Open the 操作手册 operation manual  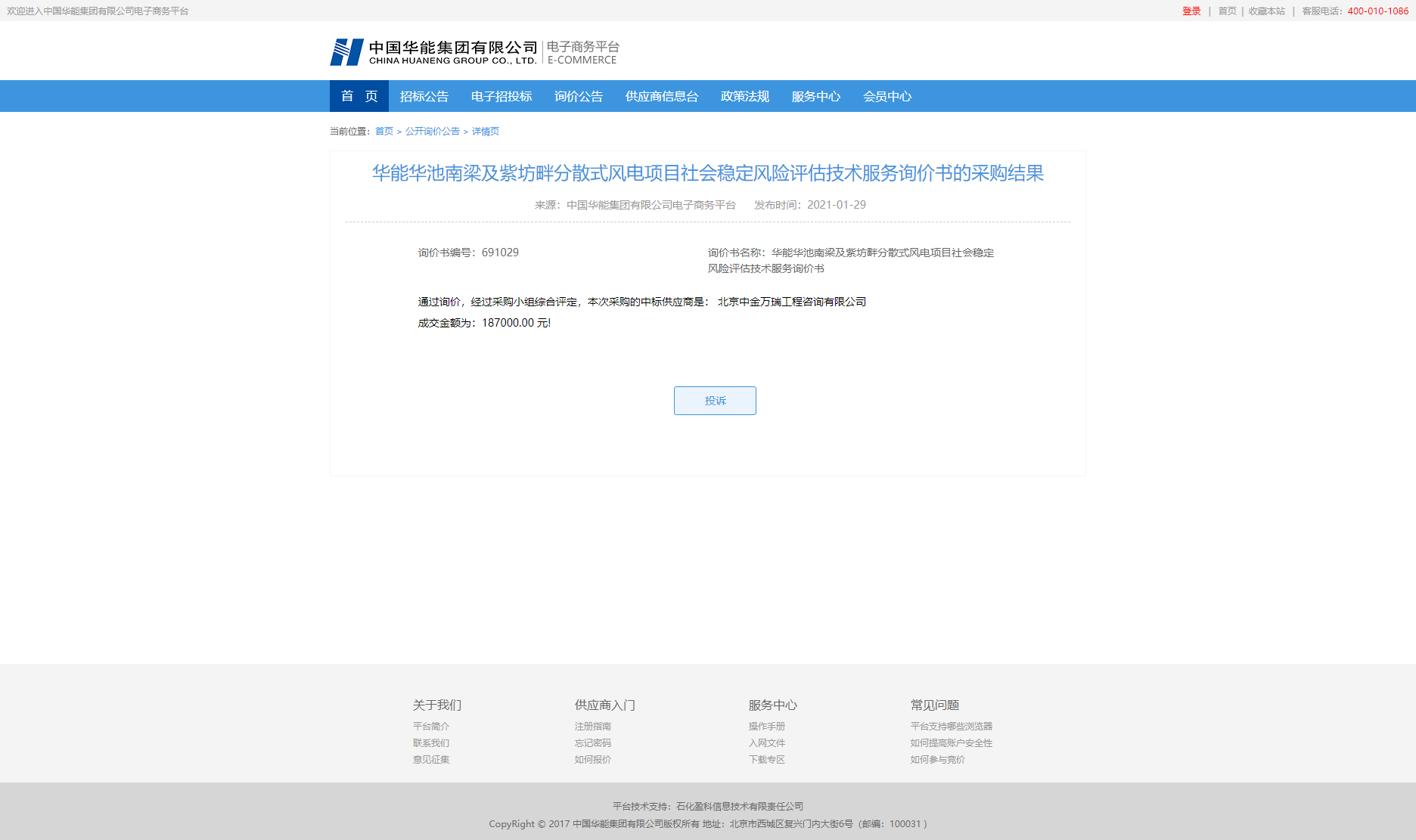pos(766,726)
